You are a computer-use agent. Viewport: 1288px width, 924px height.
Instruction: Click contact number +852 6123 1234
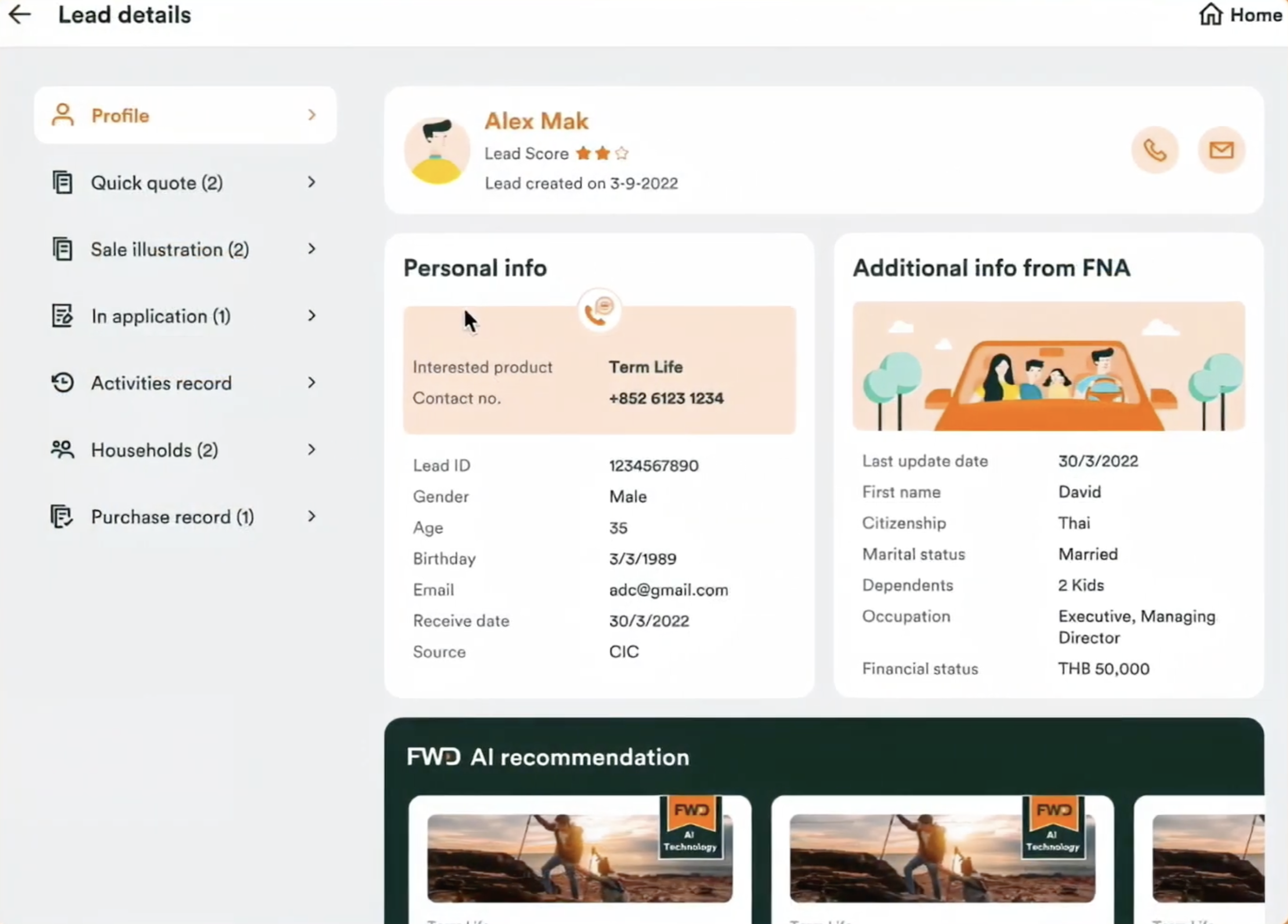coord(666,398)
